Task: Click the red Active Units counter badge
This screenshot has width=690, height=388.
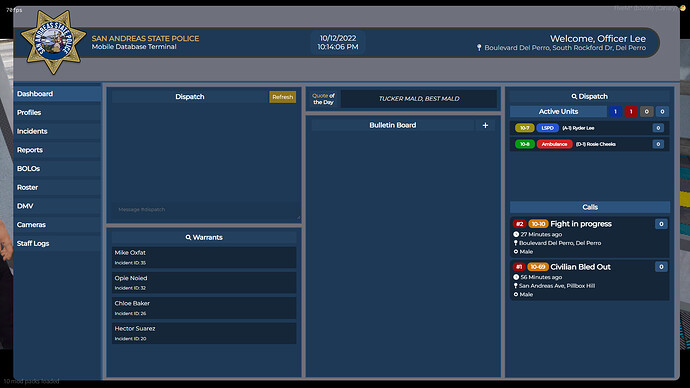Action: 631,112
